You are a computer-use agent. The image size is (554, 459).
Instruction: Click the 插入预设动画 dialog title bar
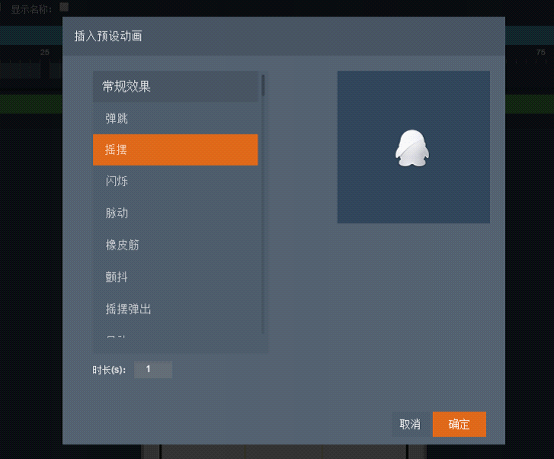pos(283,36)
